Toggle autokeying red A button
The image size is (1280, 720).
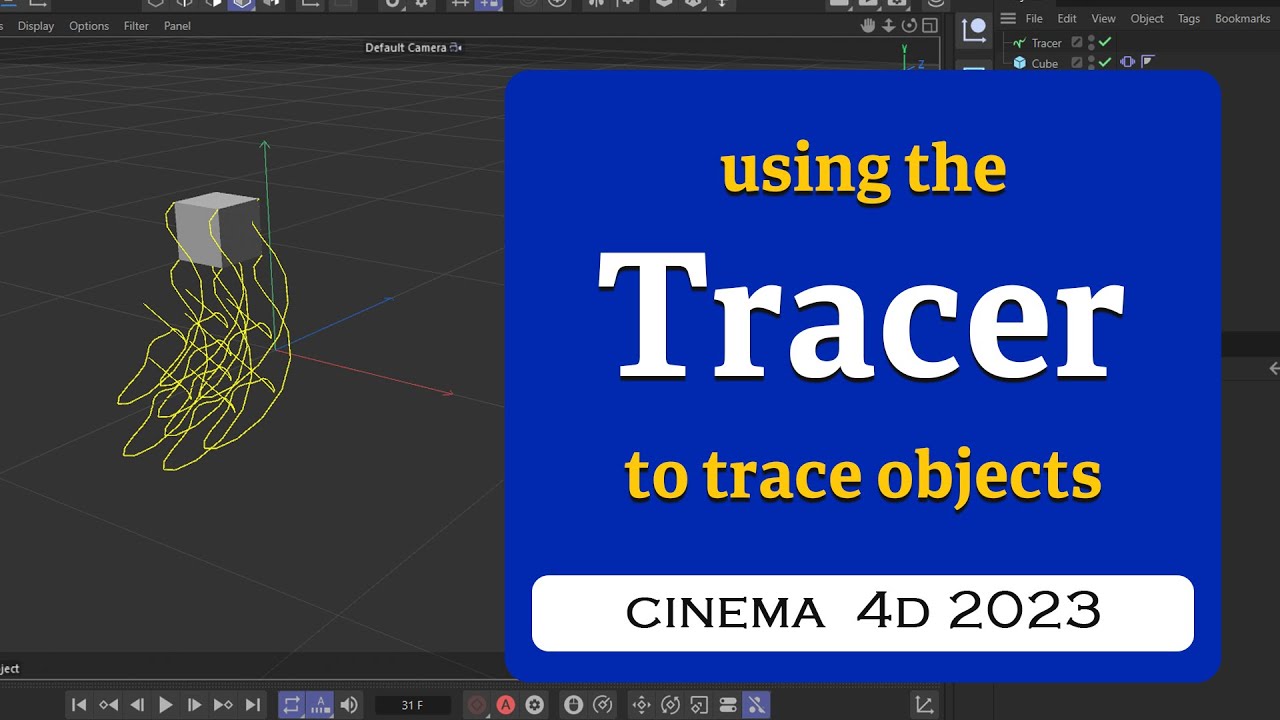(x=506, y=705)
